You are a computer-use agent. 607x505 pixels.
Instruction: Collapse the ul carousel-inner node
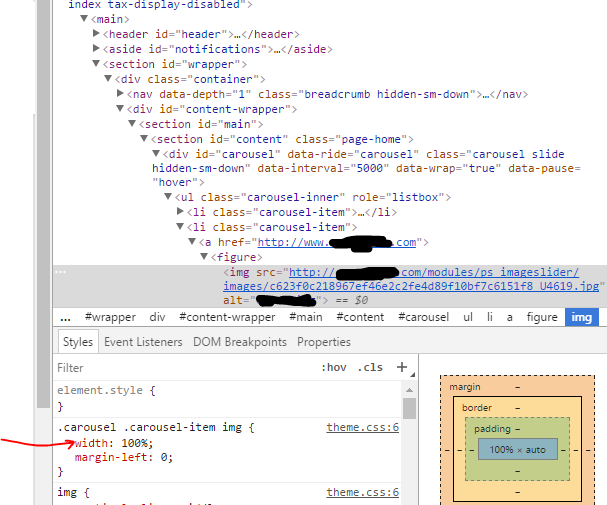click(168, 196)
